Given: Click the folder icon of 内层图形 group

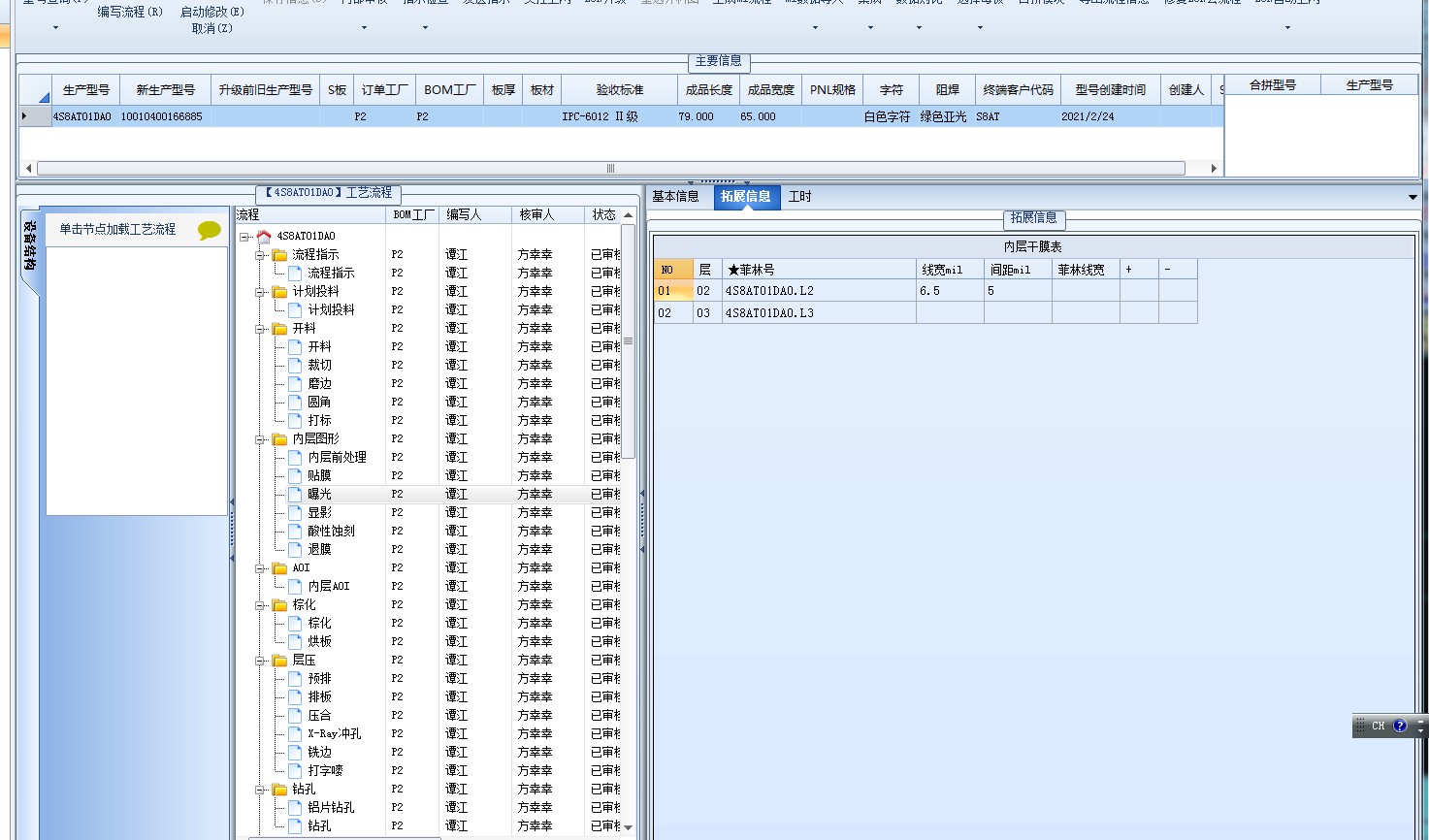Looking at the screenshot, I should pyautogui.click(x=279, y=439).
